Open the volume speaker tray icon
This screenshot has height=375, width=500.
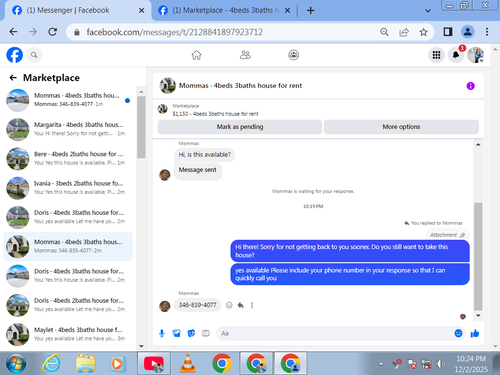tap(441, 364)
